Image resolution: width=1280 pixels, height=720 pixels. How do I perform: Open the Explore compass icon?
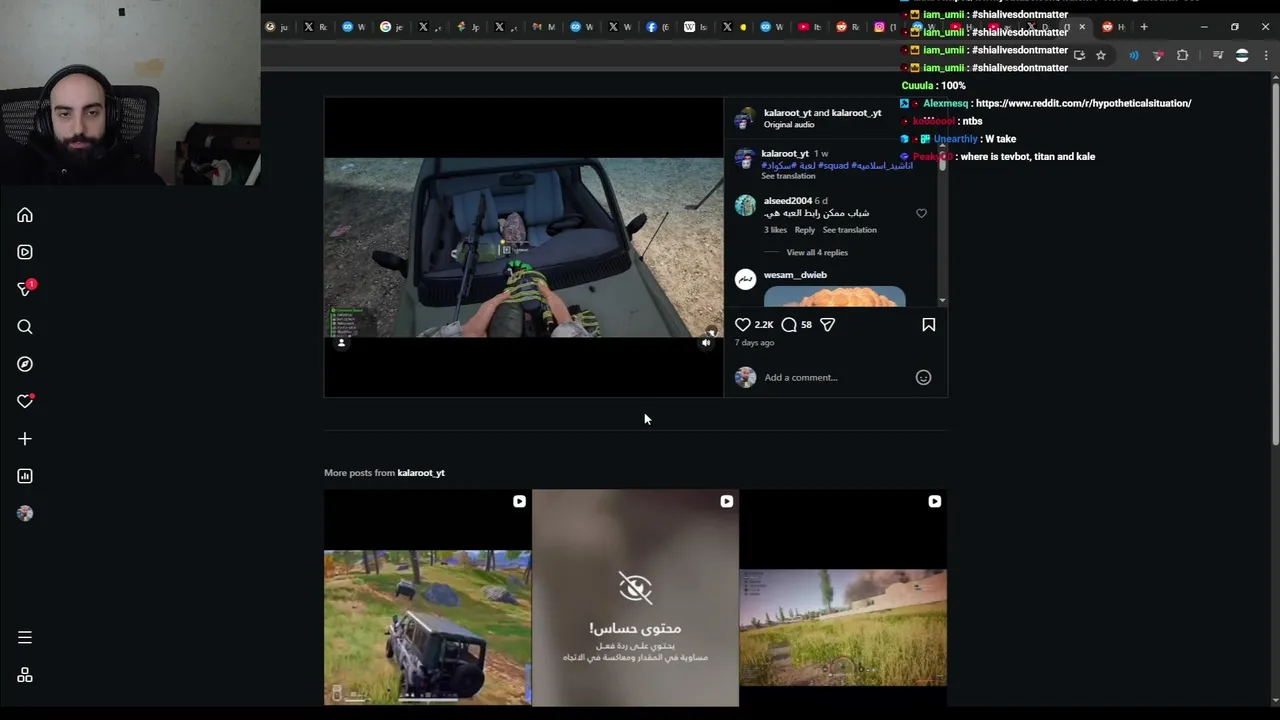(25, 364)
